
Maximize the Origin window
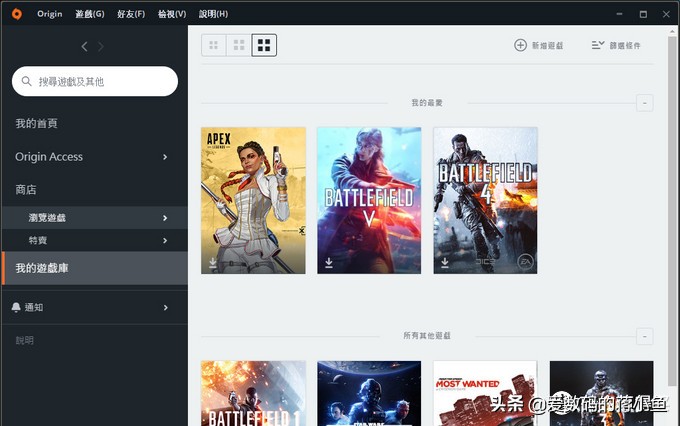(643, 14)
